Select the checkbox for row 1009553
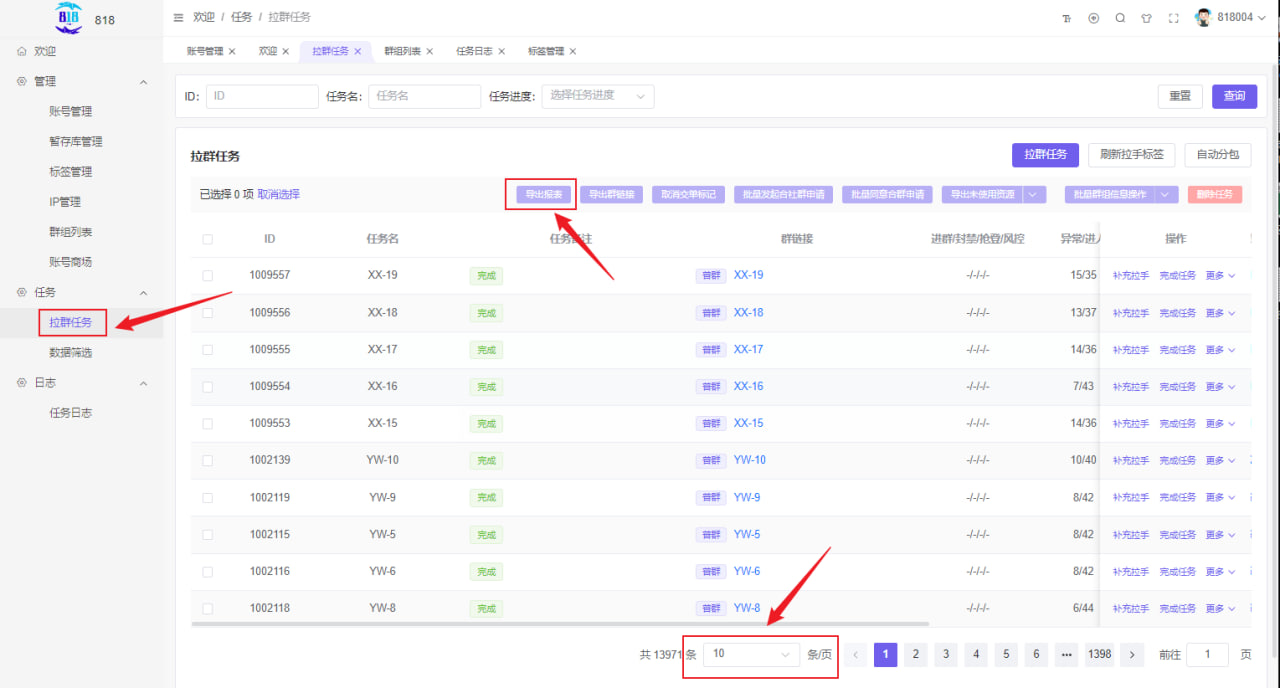 [x=208, y=423]
